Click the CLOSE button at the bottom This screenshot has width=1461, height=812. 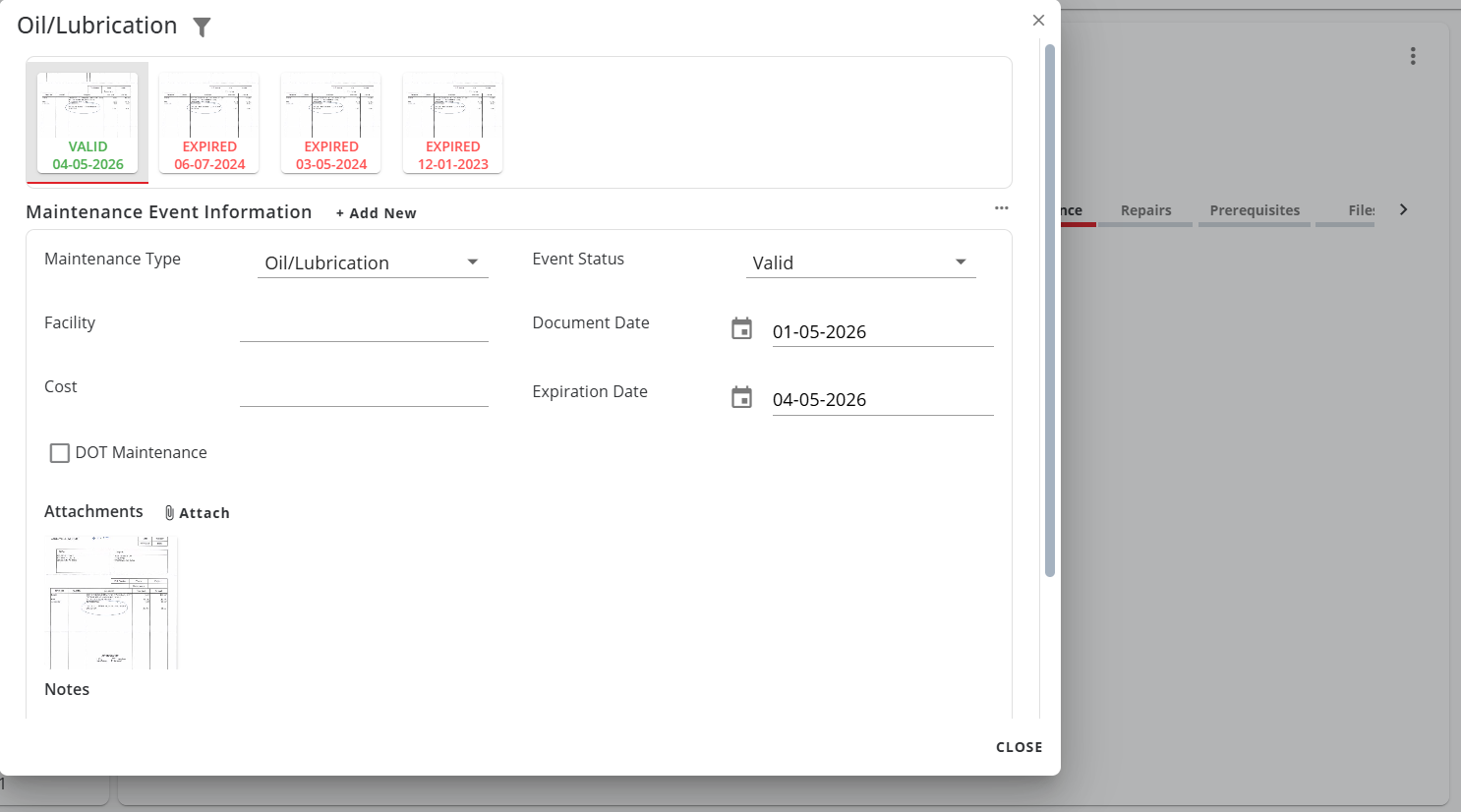point(1019,747)
